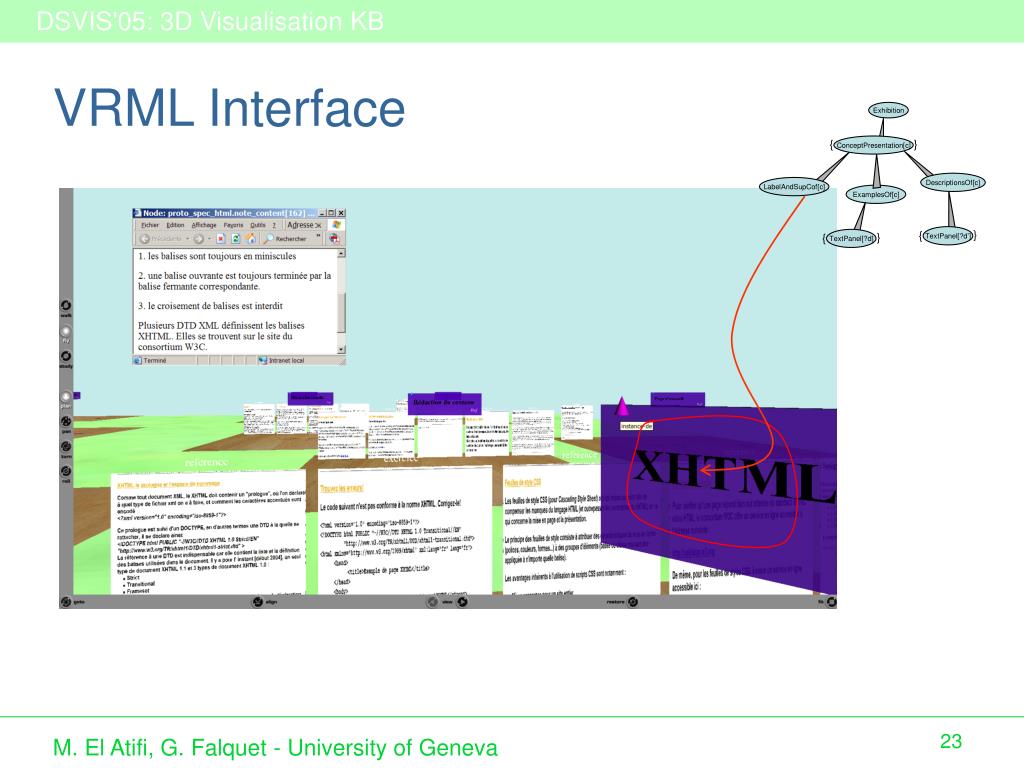Select the turn navigation mode
Image resolution: width=1024 pixels, height=768 pixels.
(66, 447)
